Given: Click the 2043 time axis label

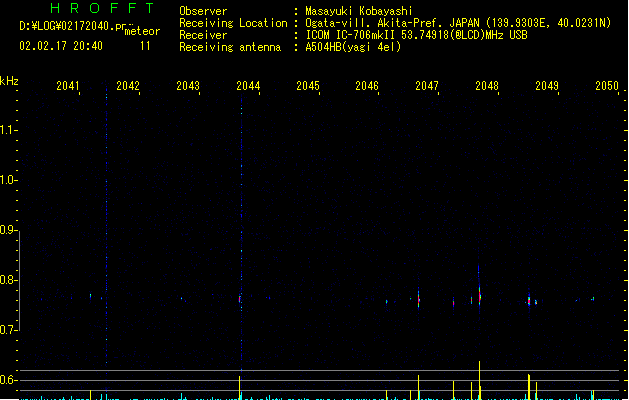Looking at the screenshot, I should (x=188, y=85).
